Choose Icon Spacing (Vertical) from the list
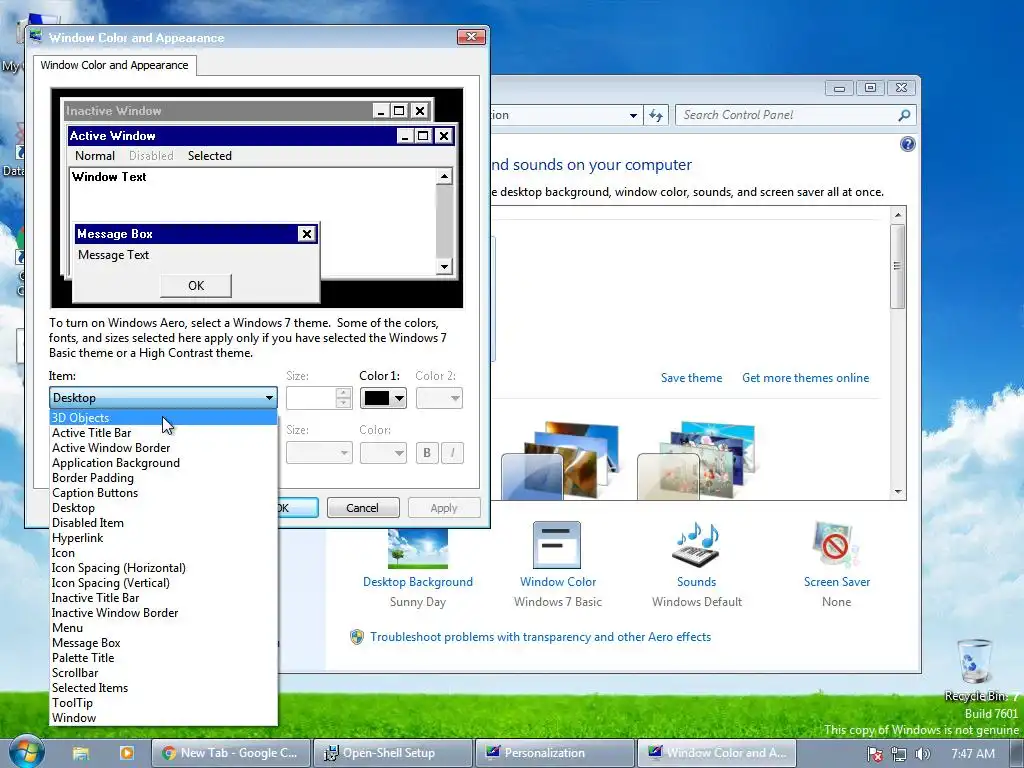This screenshot has height=768, width=1024. tap(163, 583)
